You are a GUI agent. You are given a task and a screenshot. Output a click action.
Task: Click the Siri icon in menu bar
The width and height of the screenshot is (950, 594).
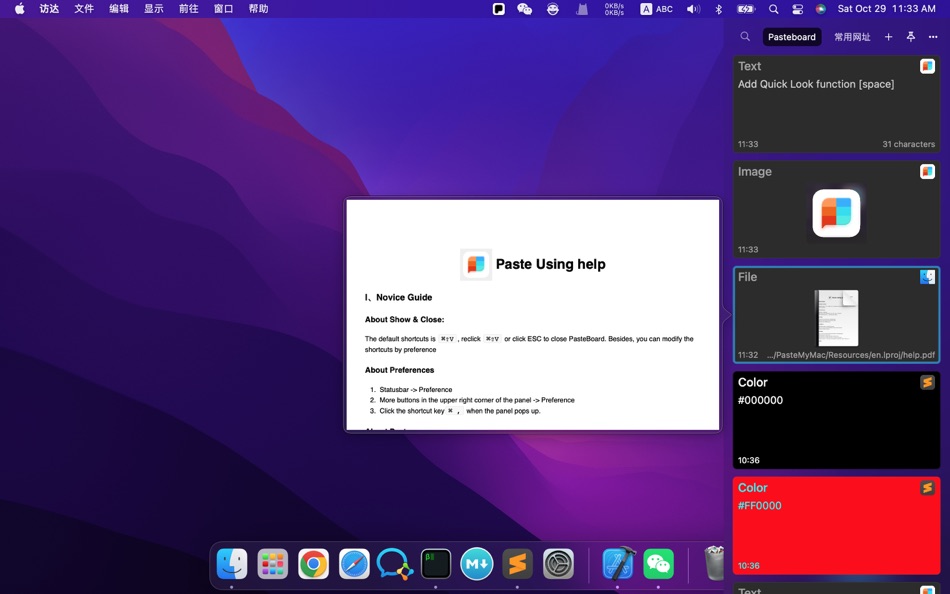820,8
